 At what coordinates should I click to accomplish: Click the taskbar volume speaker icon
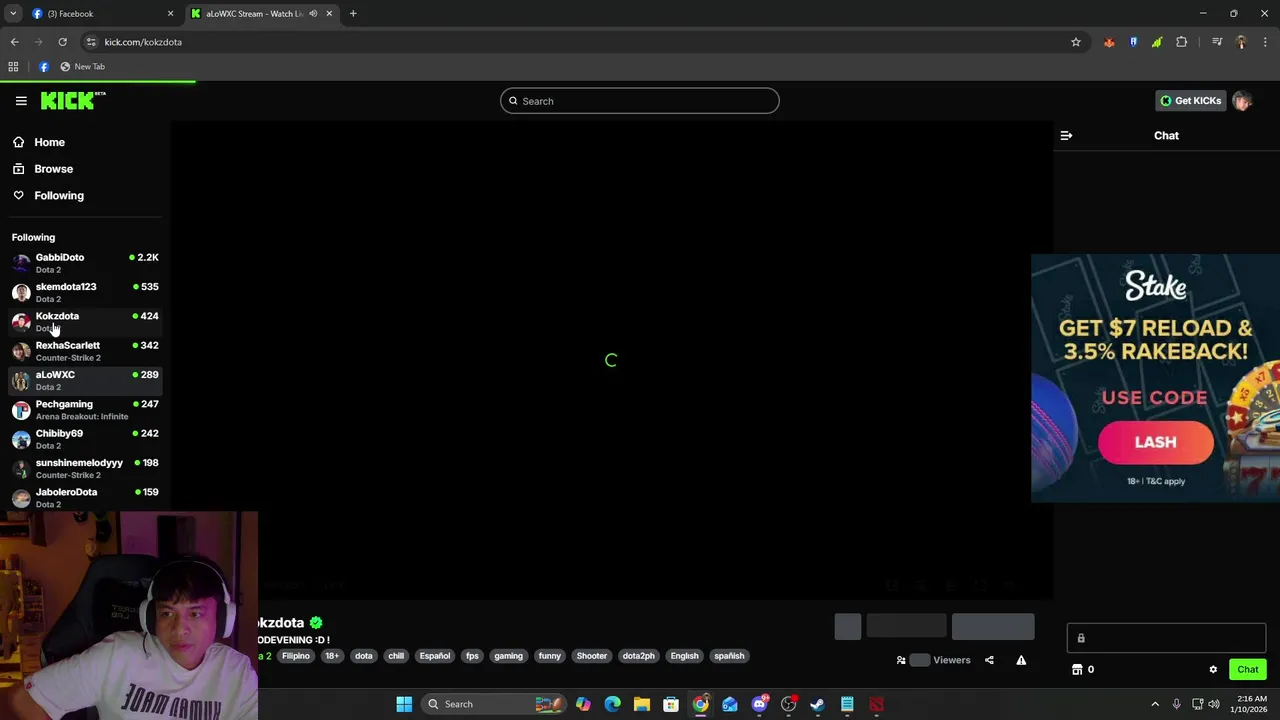[1214, 704]
